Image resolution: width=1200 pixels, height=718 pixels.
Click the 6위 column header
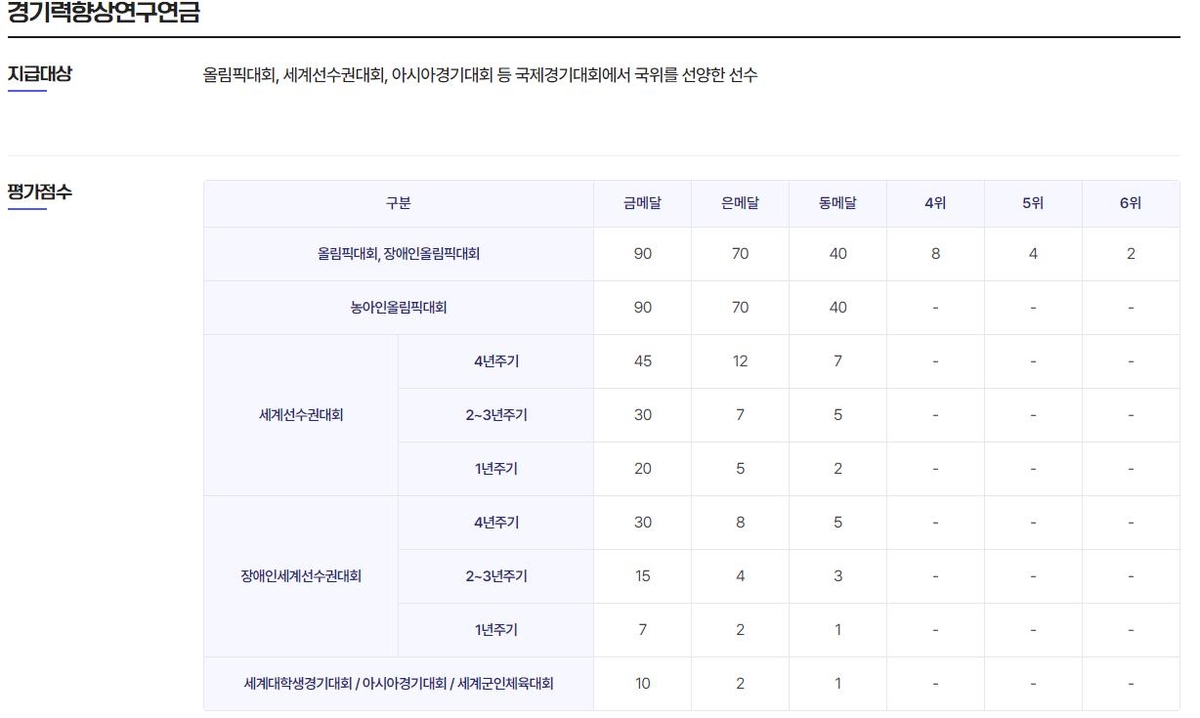click(x=1130, y=203)
